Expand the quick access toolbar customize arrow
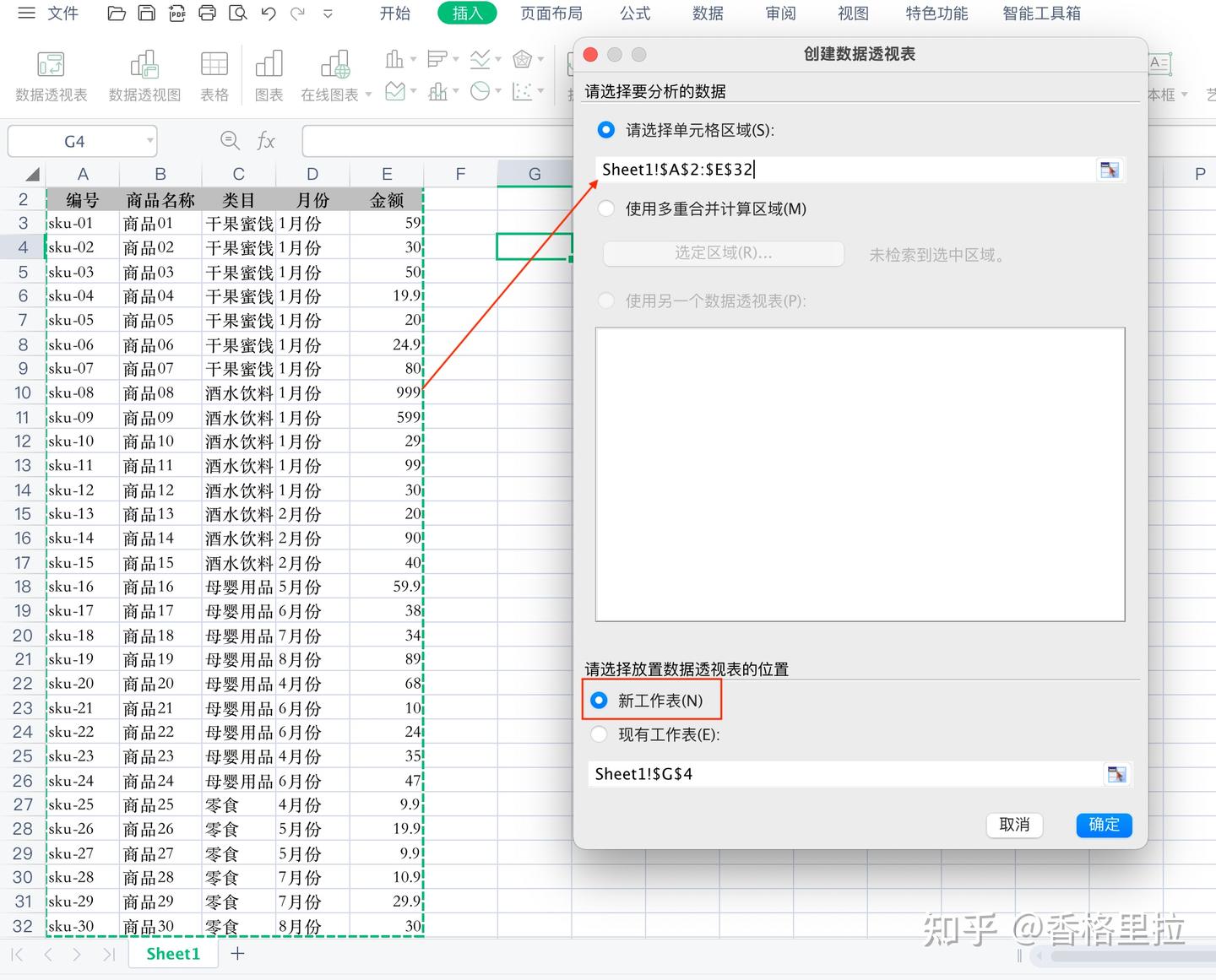The width and height of the screenshot is (1216, 980). point(328,14)
